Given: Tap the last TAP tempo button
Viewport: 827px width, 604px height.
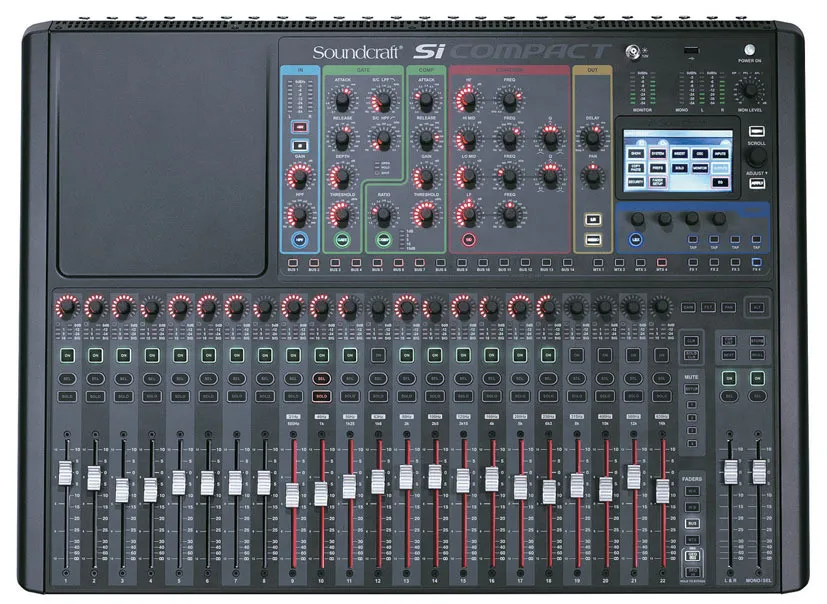Looking at the screenshot, I should (756, 240).
